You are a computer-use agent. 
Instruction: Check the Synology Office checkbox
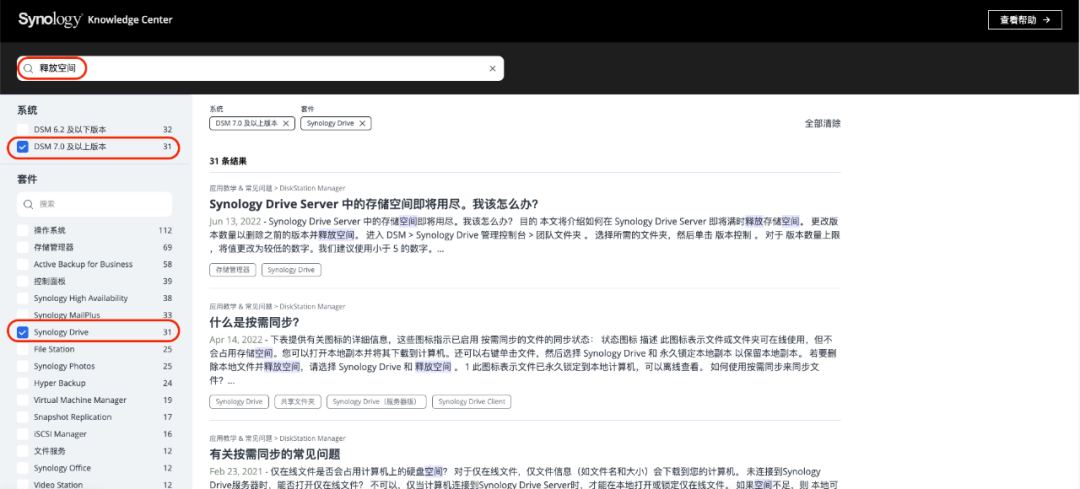pos(23,468)
